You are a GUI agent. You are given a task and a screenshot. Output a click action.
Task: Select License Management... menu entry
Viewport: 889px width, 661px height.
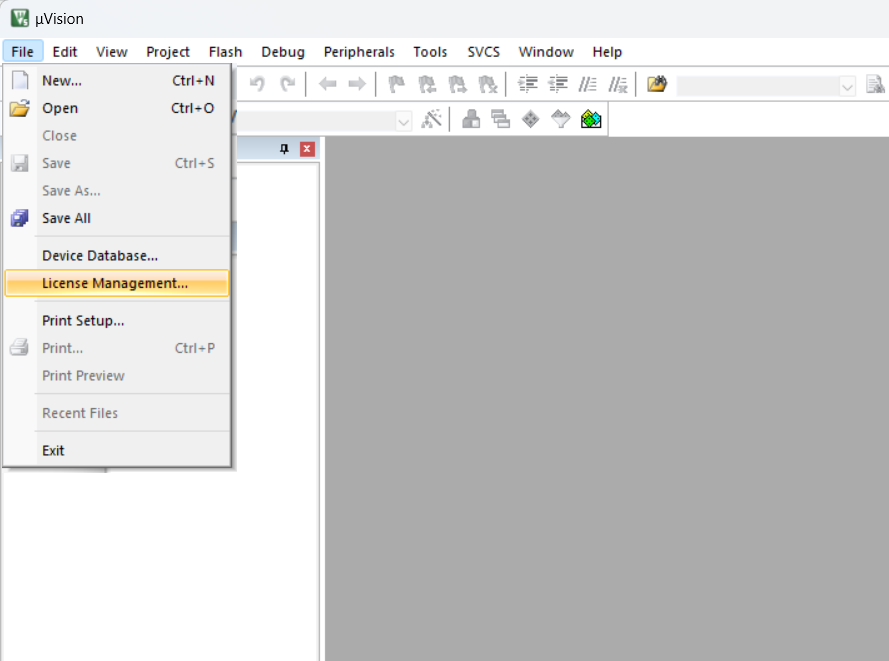[x=117, y=283]
